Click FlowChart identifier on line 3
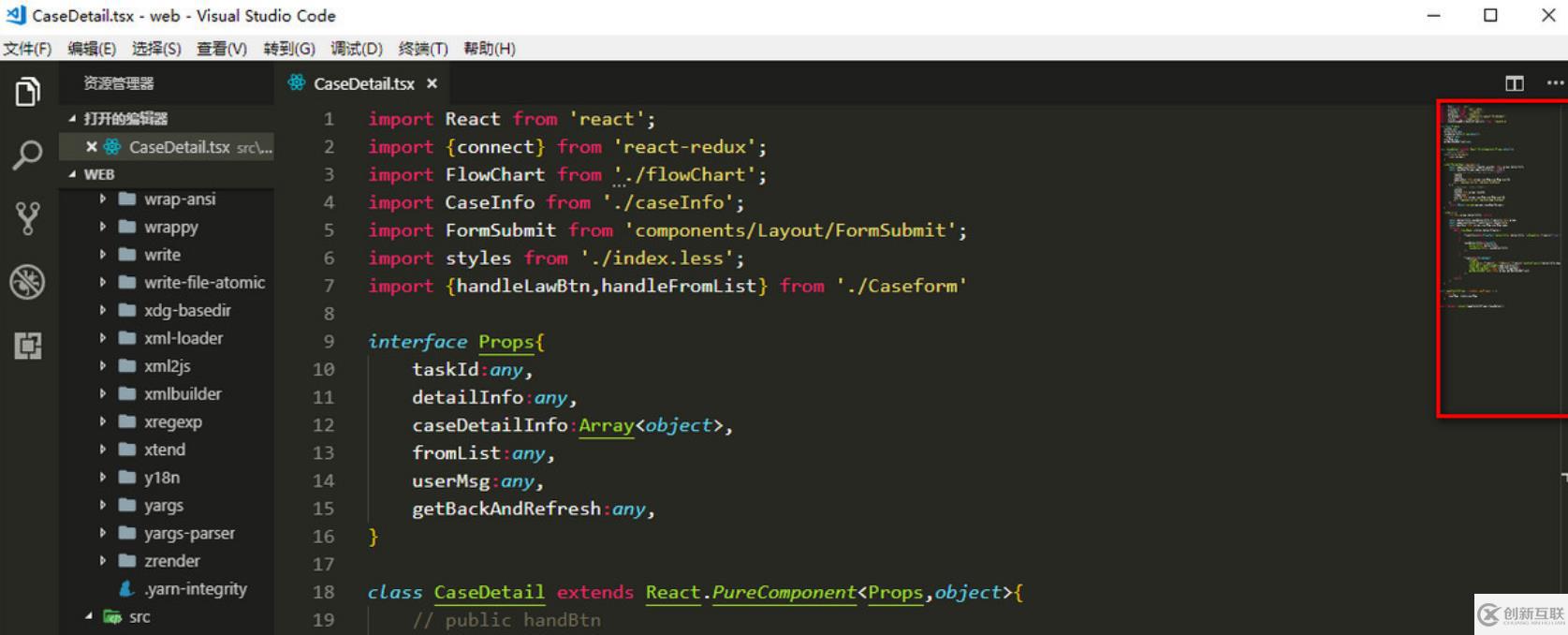 tap(494, 175)
